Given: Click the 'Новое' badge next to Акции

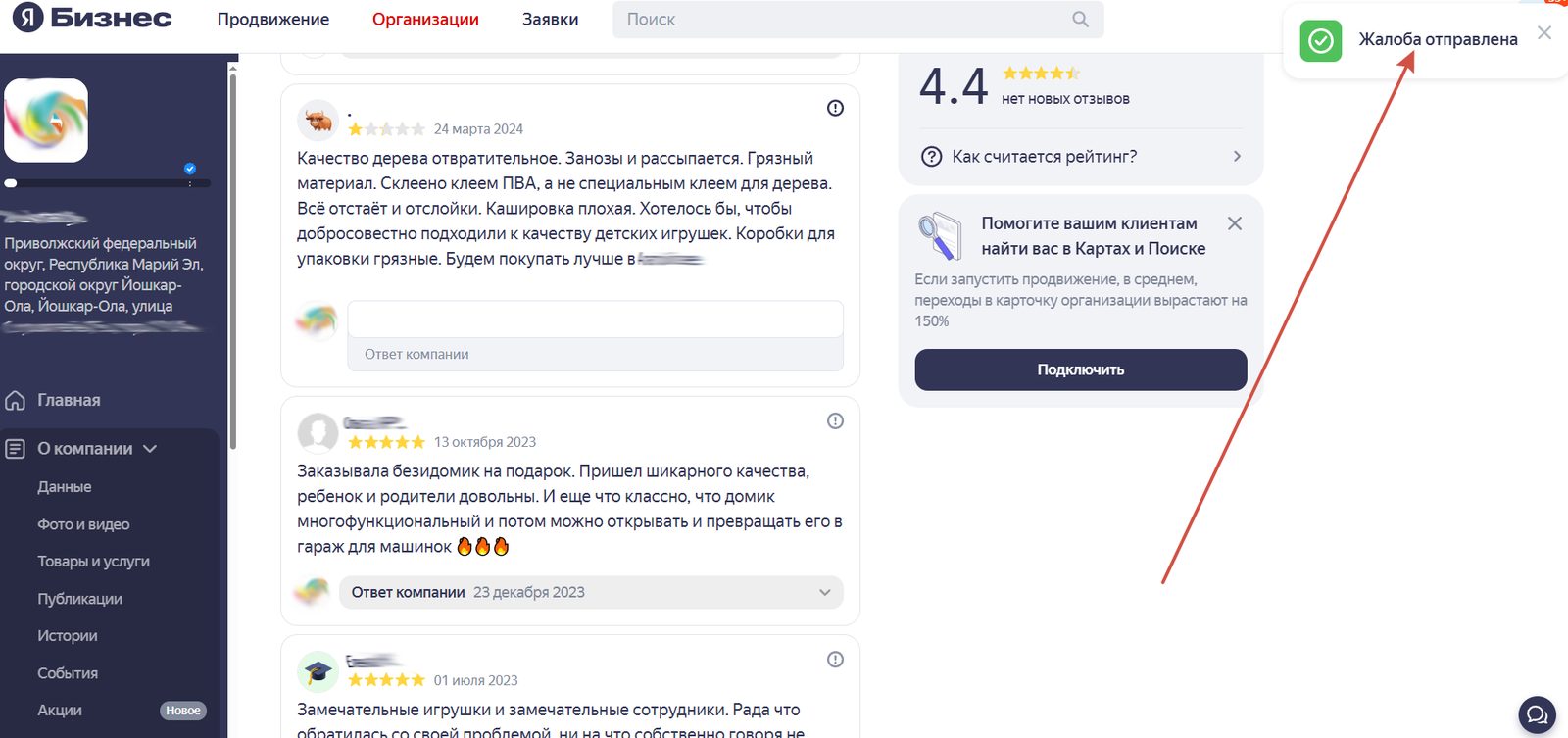Looking at the screenshot, I should click(x=183, y=711).
